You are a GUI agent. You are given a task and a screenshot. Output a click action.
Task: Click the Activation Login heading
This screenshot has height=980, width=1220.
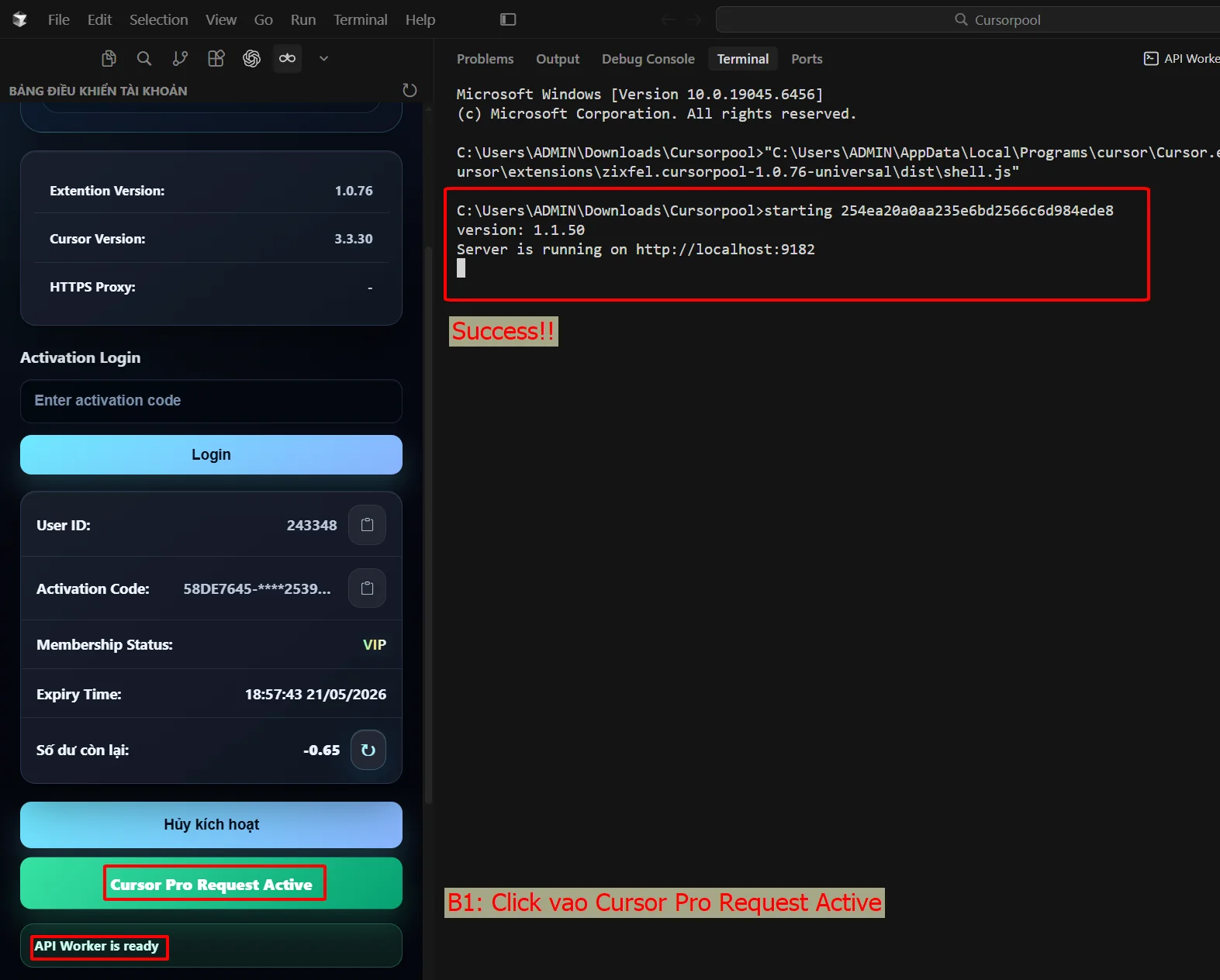(x=81, y=357)
